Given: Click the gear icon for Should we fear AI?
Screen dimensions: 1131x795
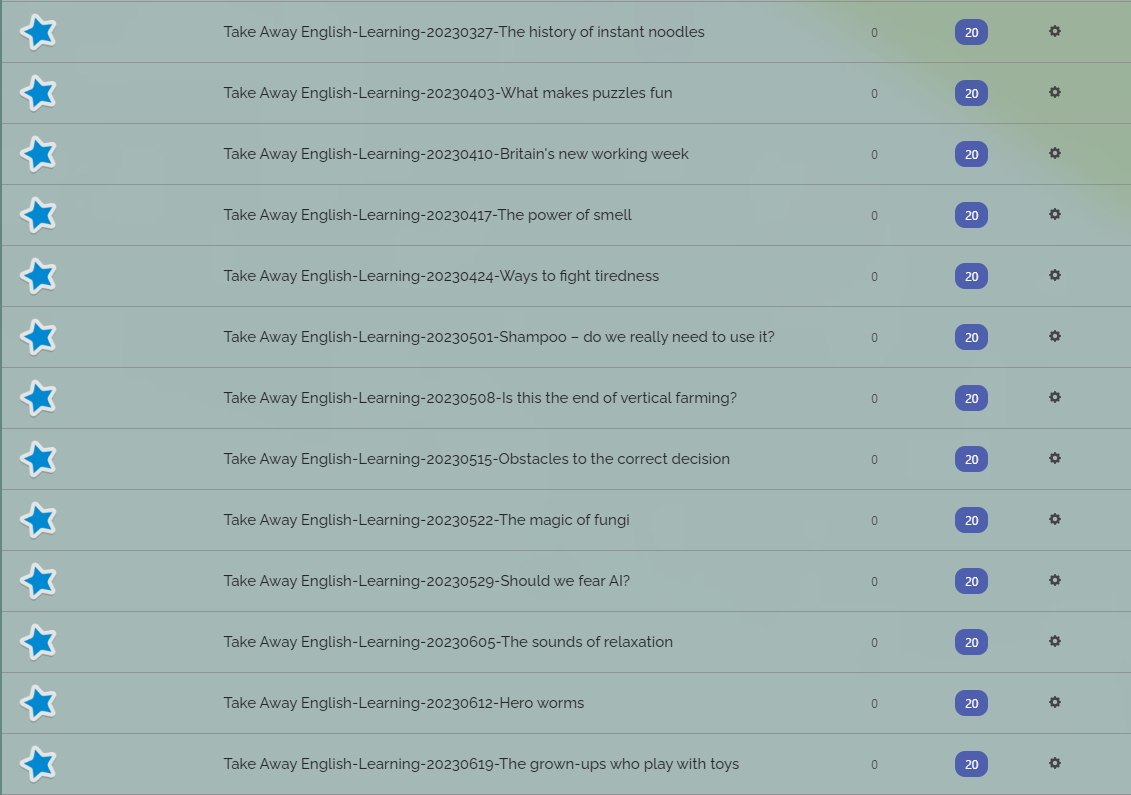Looking at the screenshot, I should coord(1055,581).
